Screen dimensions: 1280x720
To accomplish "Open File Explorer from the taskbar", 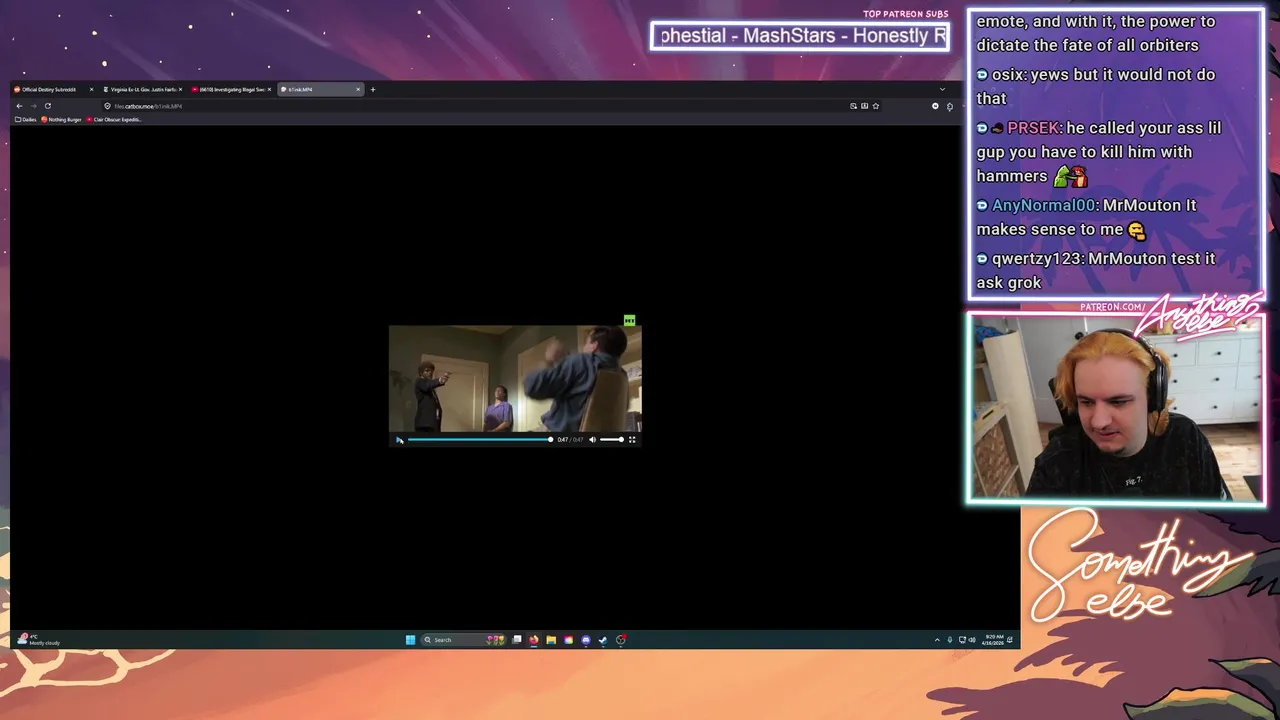I will pos(551,640).
